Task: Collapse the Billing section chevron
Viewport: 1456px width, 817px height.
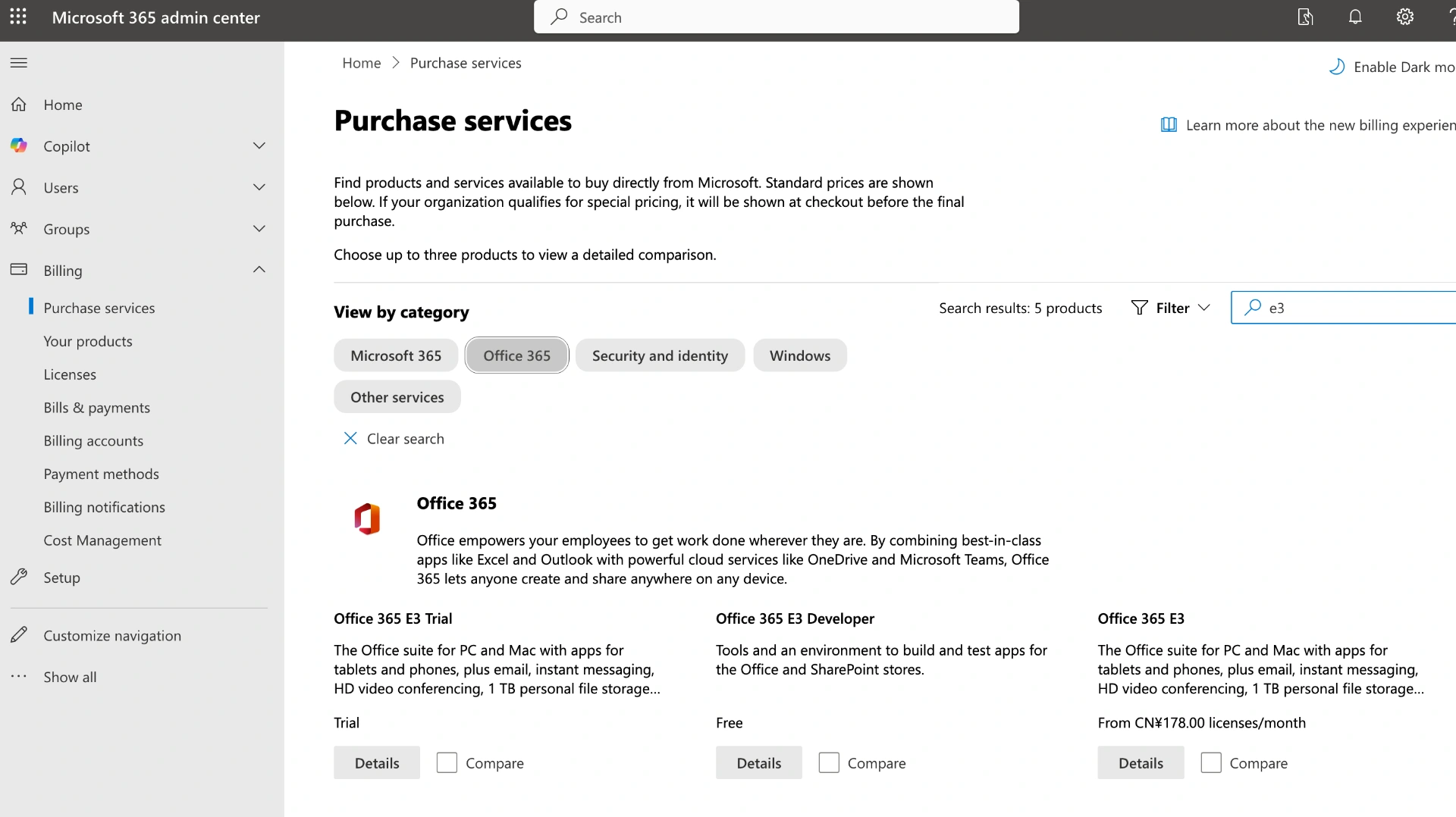Action: pos(259,270)
